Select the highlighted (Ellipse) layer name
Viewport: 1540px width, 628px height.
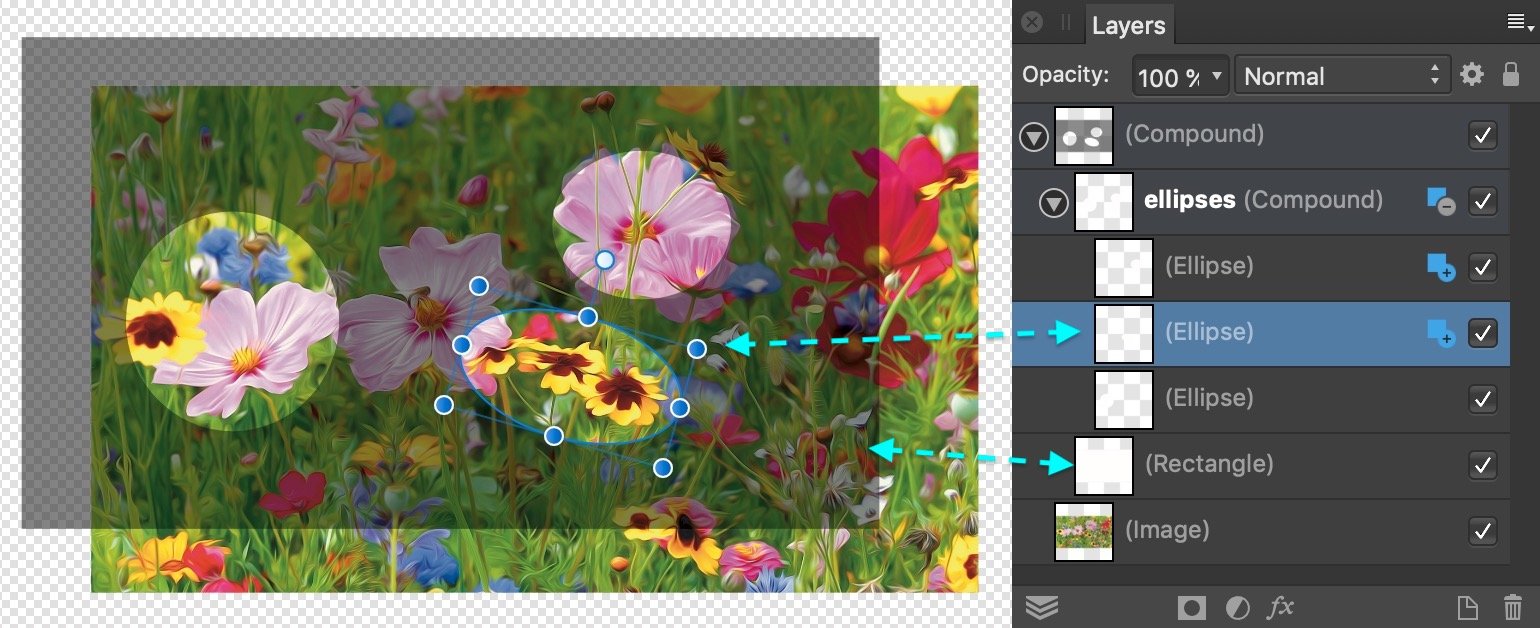pyautogui.click(x=1209, y=332)
